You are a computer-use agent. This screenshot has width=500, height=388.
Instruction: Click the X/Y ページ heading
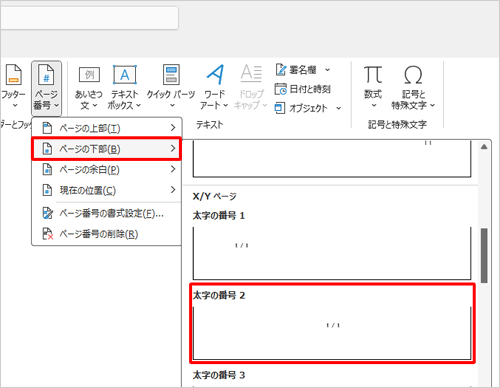(x=214, y=196)
